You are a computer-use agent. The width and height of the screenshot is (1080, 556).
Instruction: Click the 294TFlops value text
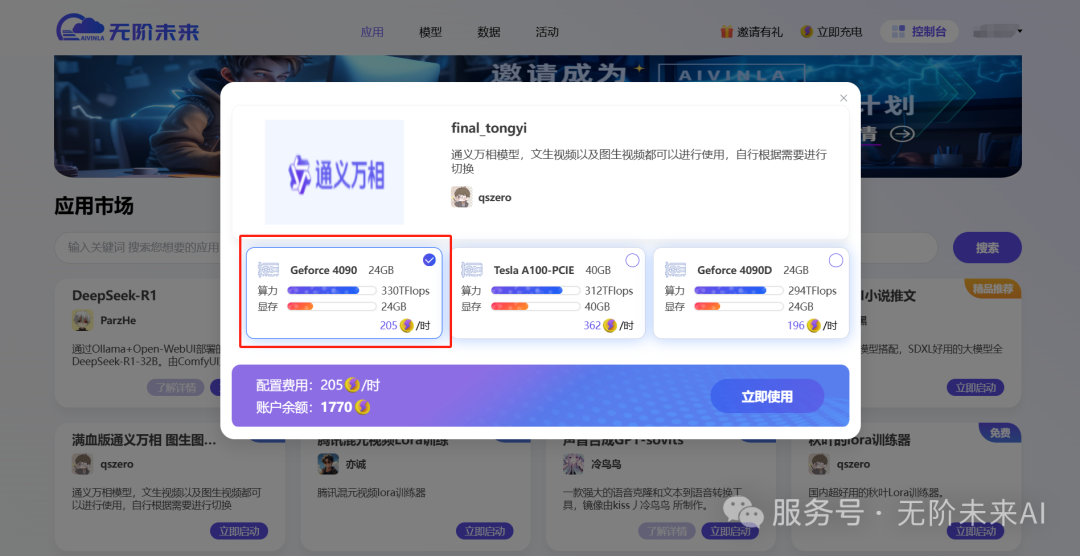pyautogui.click(x=812, y=291)
